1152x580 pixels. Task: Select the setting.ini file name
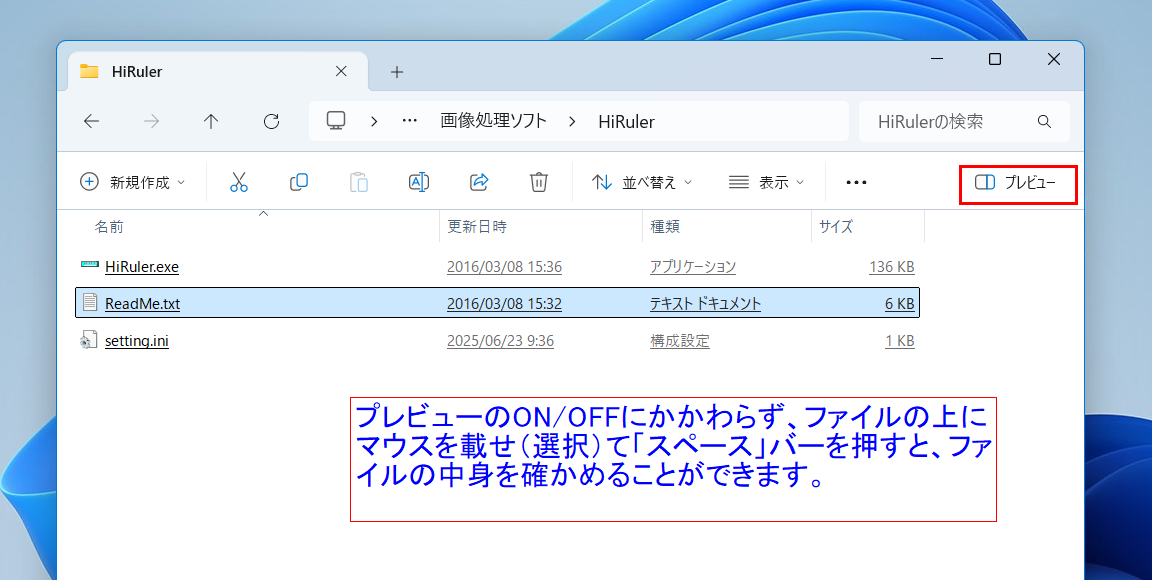137,342
